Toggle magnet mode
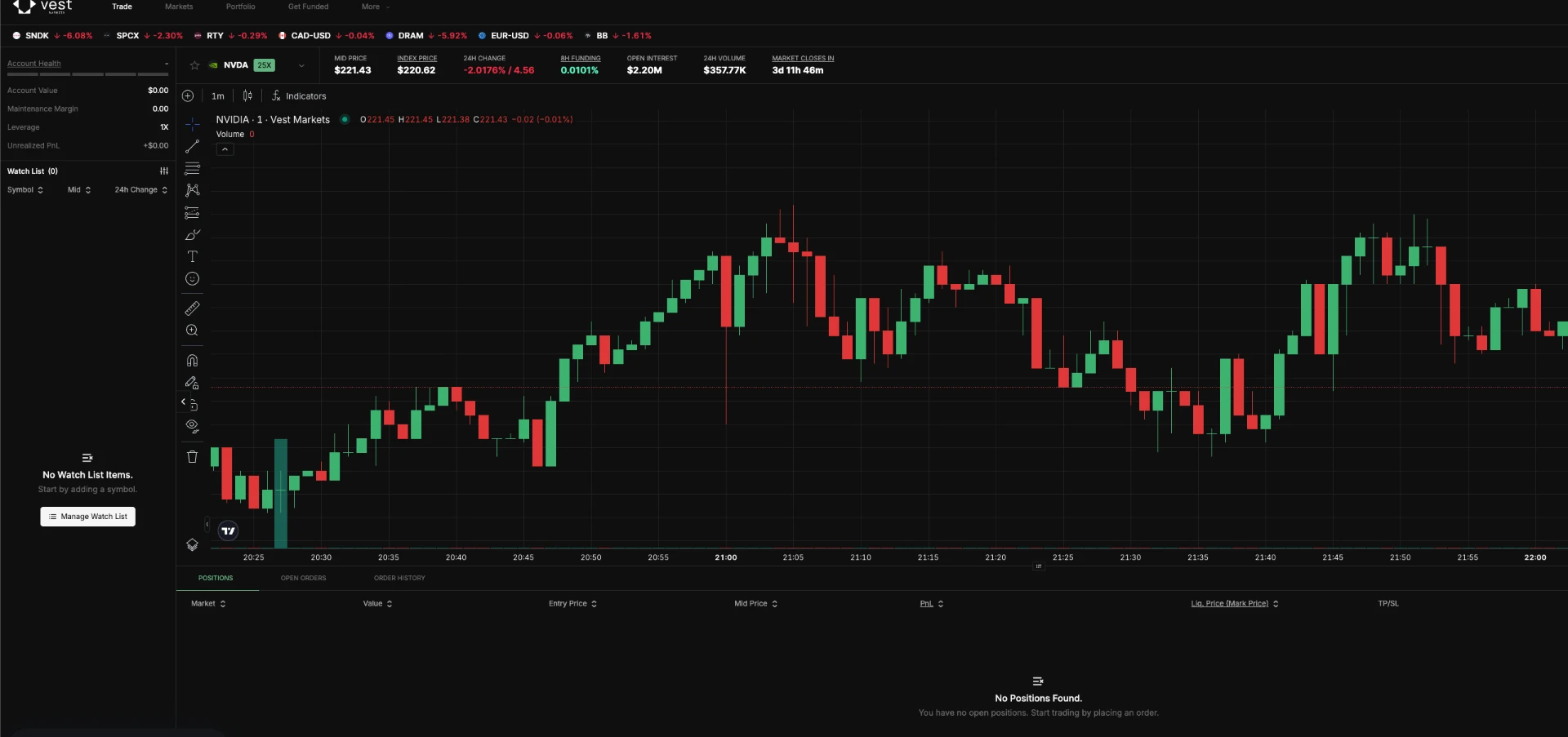Screen dimensions: 1568x737 pos(193,360)
